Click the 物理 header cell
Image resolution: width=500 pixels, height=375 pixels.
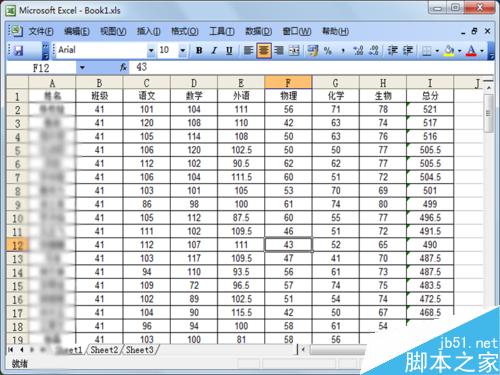pos(288,96)
